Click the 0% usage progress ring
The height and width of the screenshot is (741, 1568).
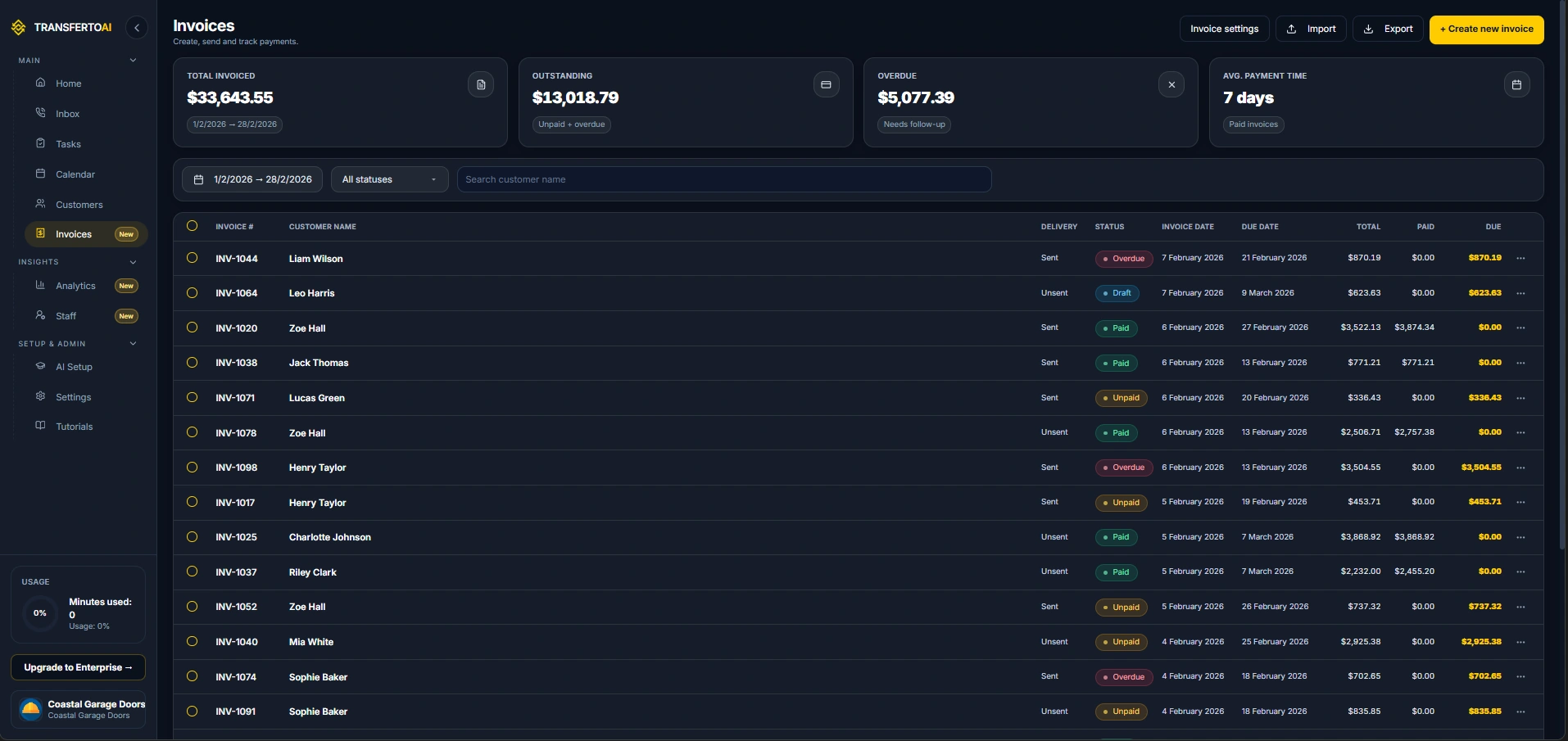coord(40,613)
